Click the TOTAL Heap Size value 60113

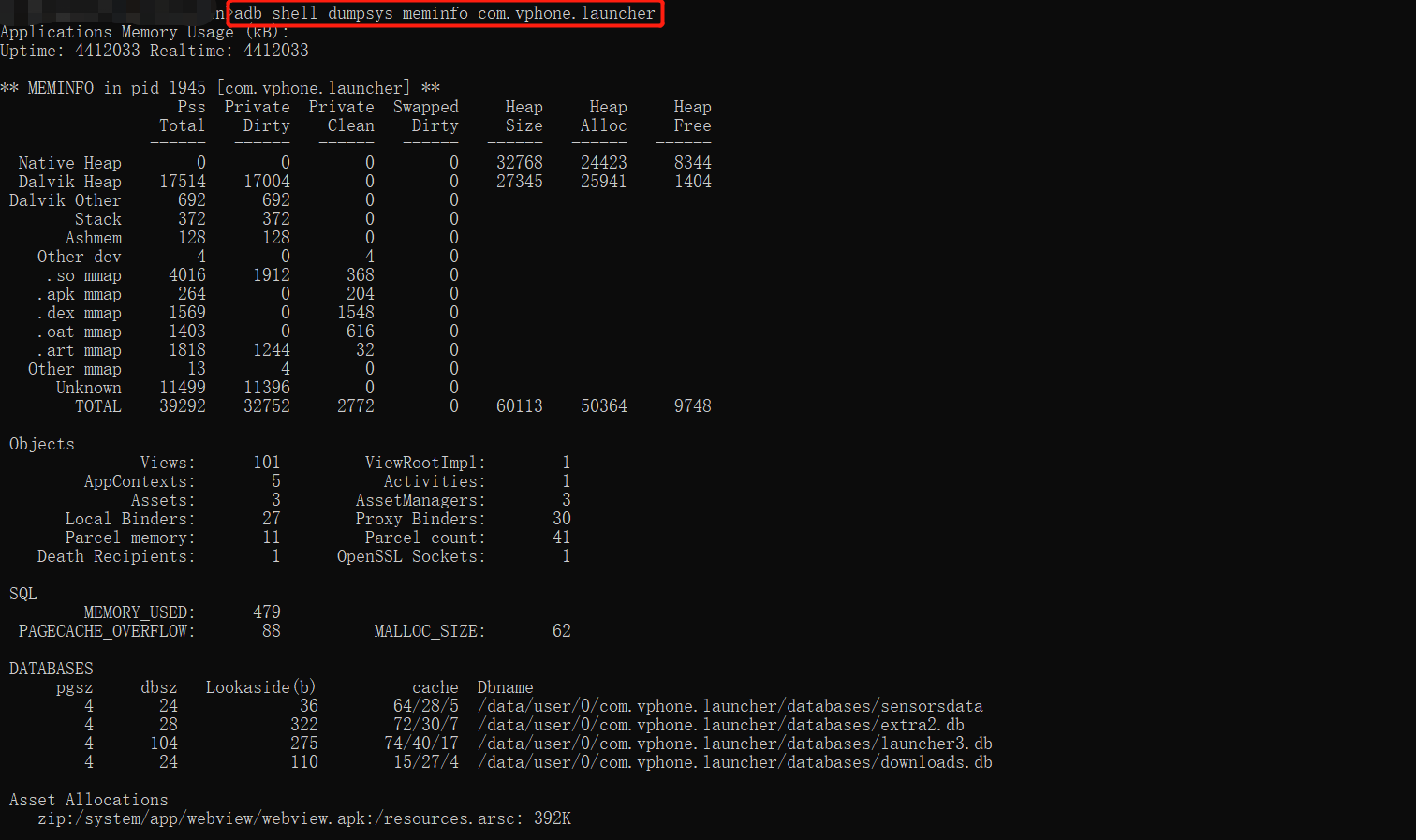point(520,406)
